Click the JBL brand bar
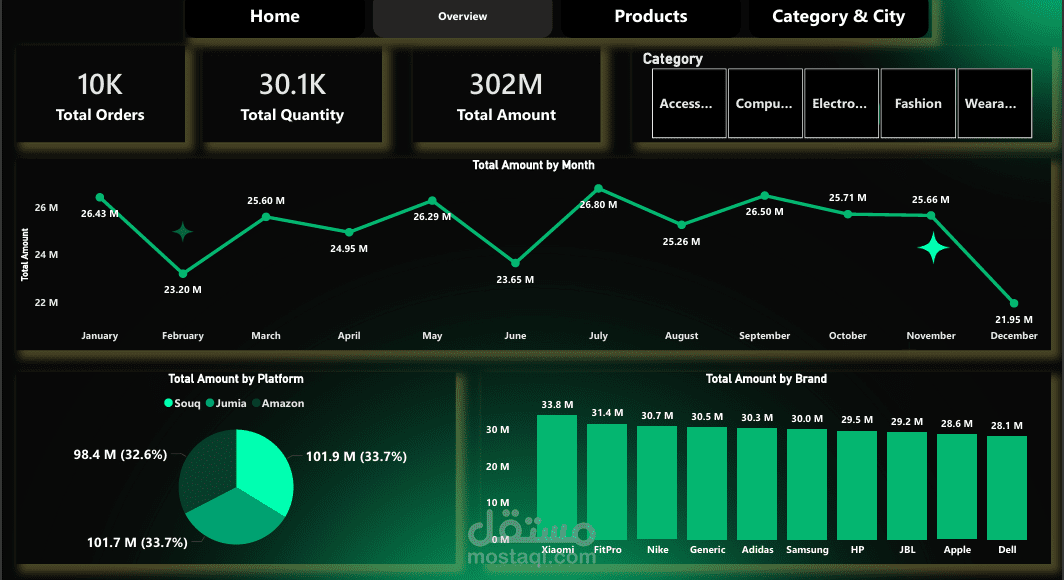The width and height of the screenshot is (1064, 580). click(x=907, y=486)
